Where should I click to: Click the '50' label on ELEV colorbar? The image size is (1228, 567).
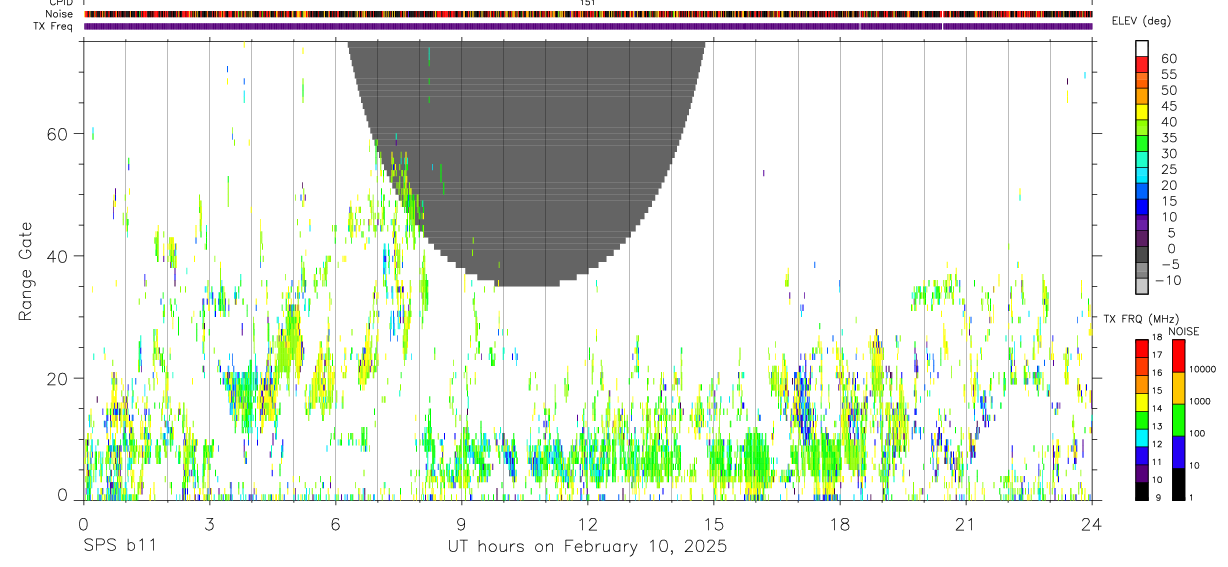(1169, 91)
